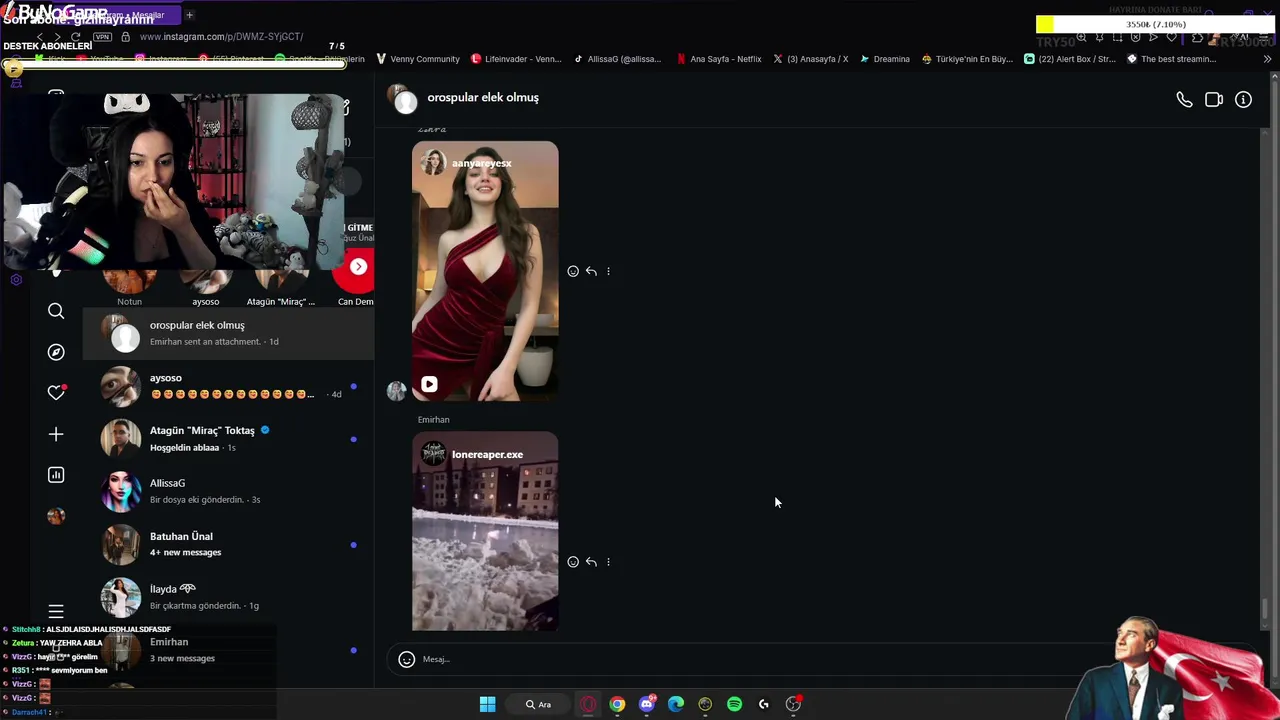Open Windows taskbar Ara search box
This screenshot has height=720, width=1280.
coord(539,704)
